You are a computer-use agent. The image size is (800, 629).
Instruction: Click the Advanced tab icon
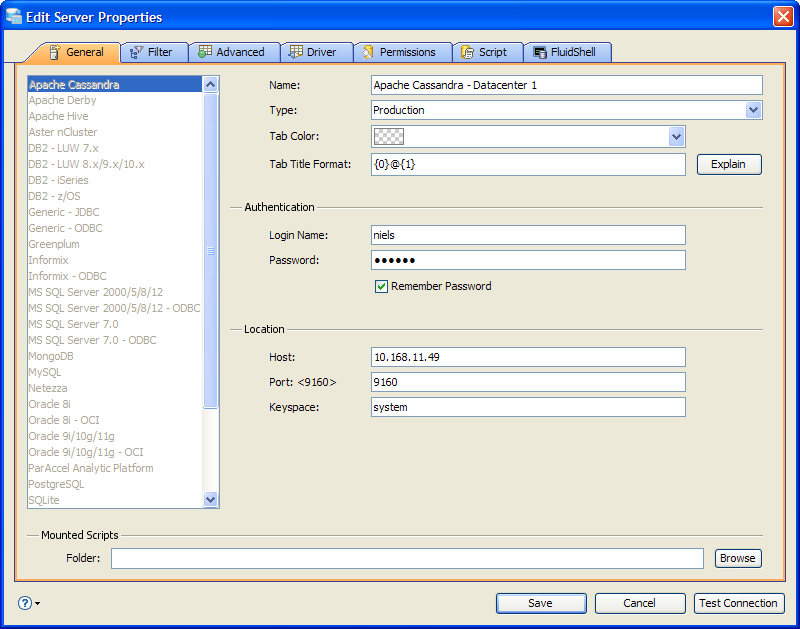pos(205,52)
